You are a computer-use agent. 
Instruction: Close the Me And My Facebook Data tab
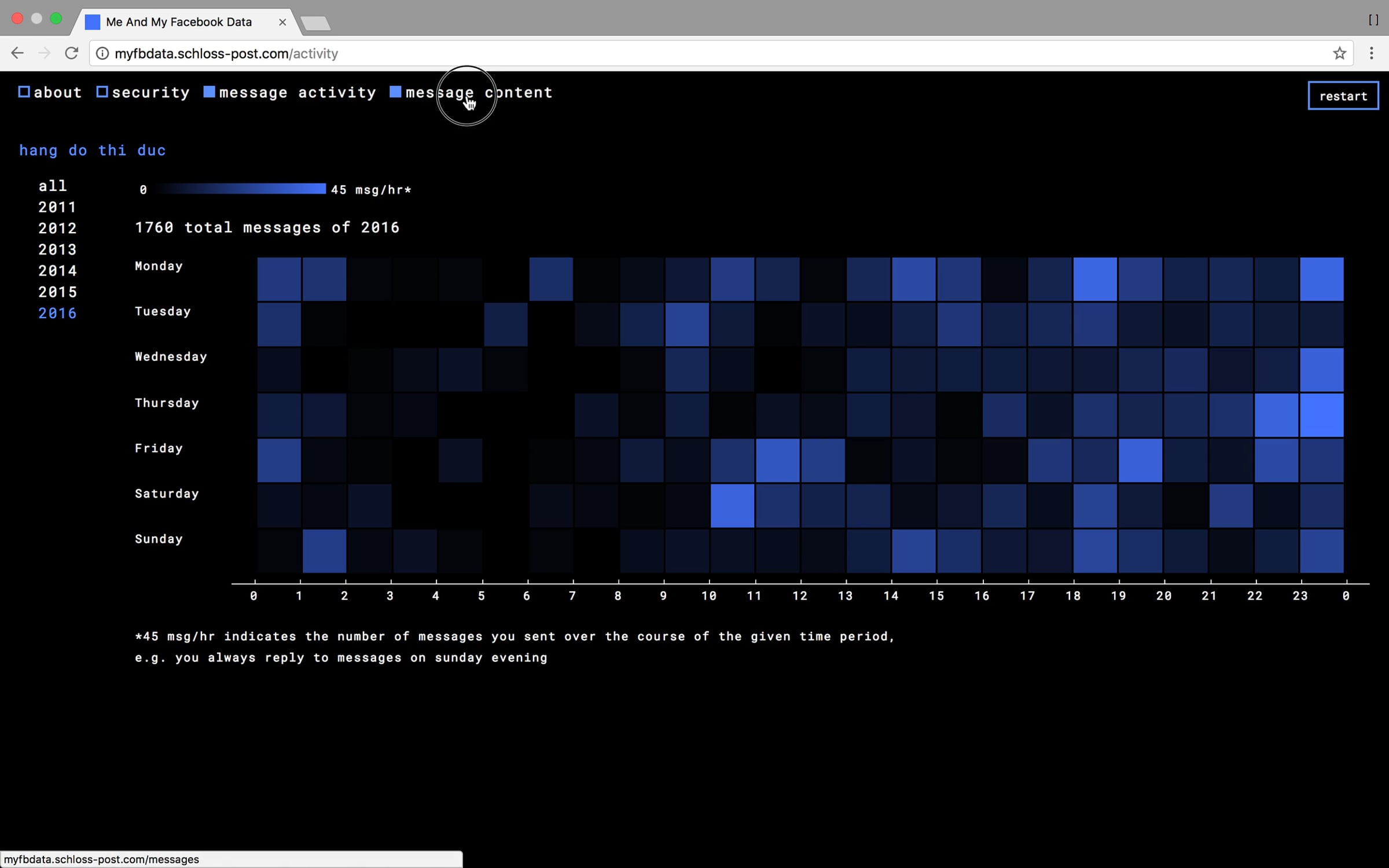(282, 22)
